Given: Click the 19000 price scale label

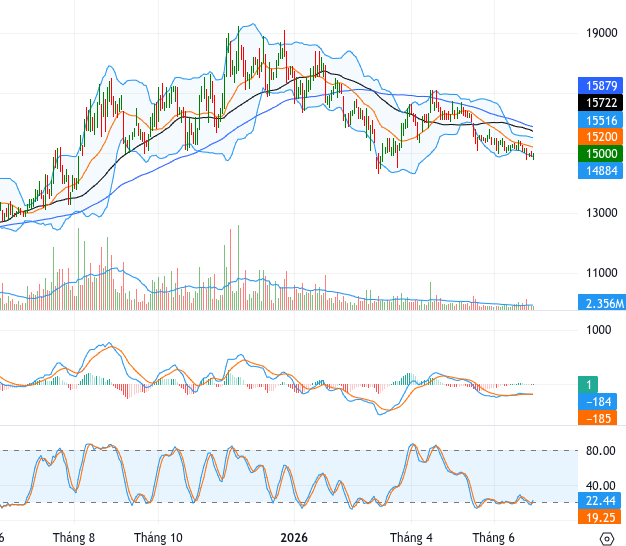Looking at the screenshot, I should (x=601, y=33).
